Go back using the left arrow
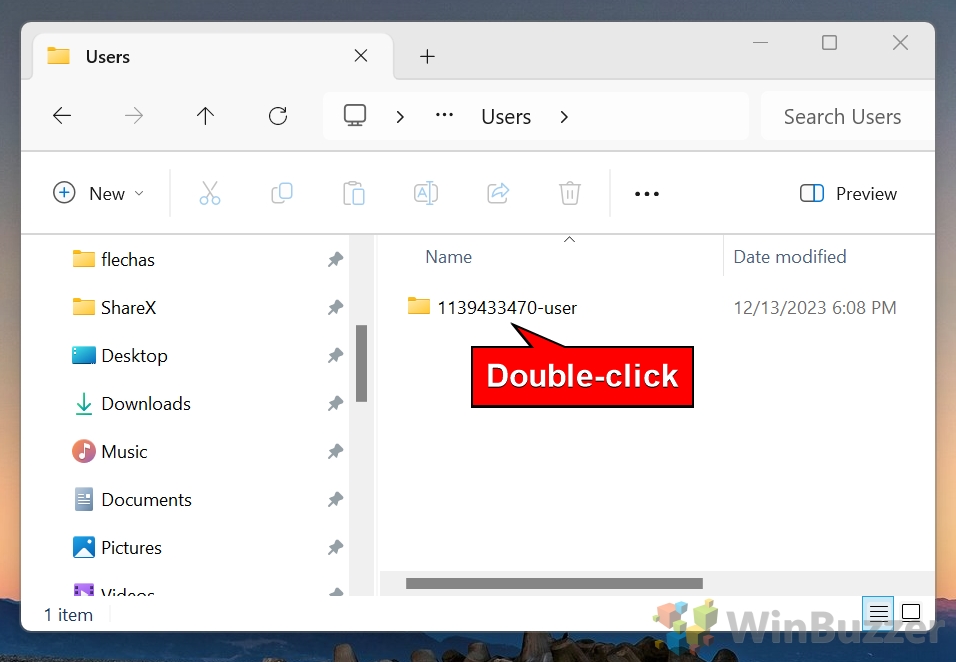Image resolution: width=956 pixels, height=662 pixels. pos(62,116)
